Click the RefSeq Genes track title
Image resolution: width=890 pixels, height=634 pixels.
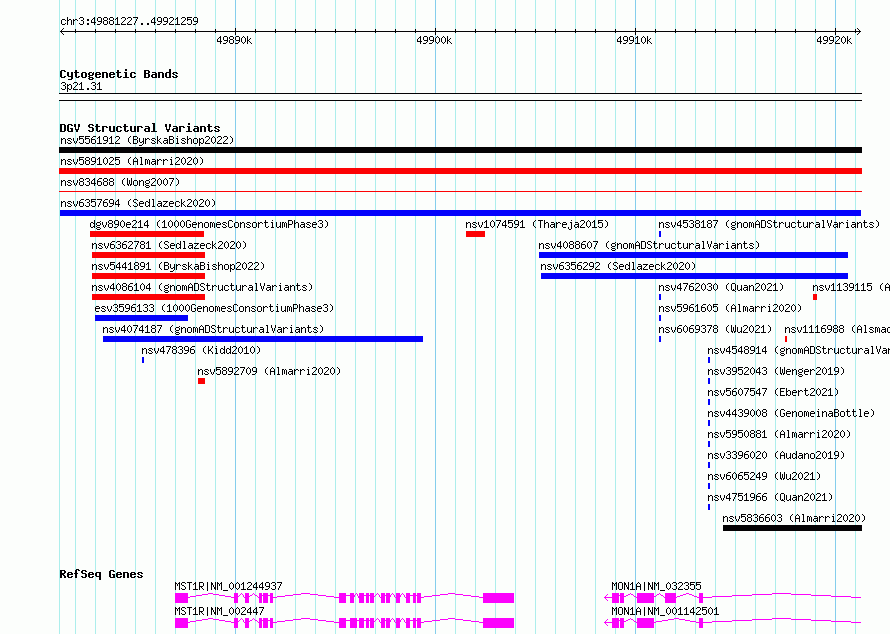101,574
